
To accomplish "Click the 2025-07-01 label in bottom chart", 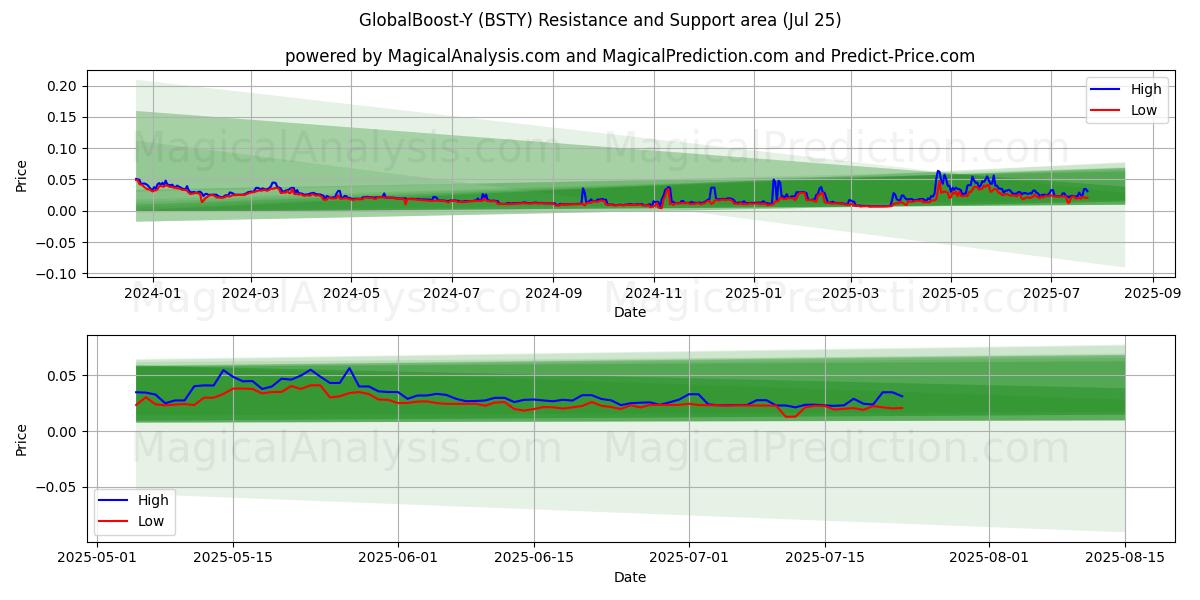I will [689, 558].
